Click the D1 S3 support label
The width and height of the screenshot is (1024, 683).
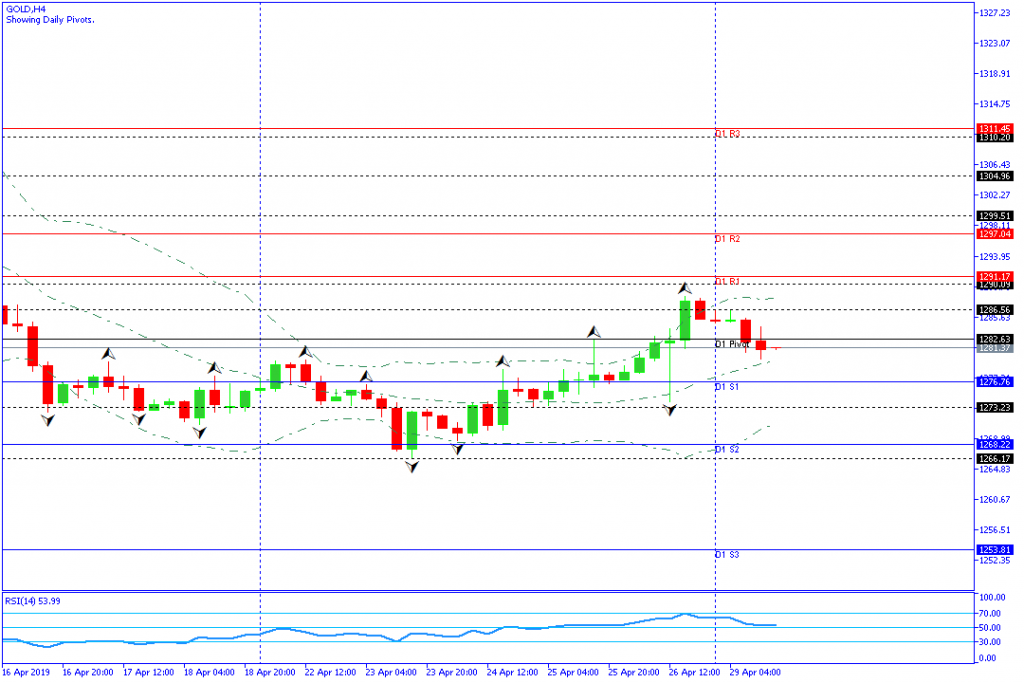point(726,555)
